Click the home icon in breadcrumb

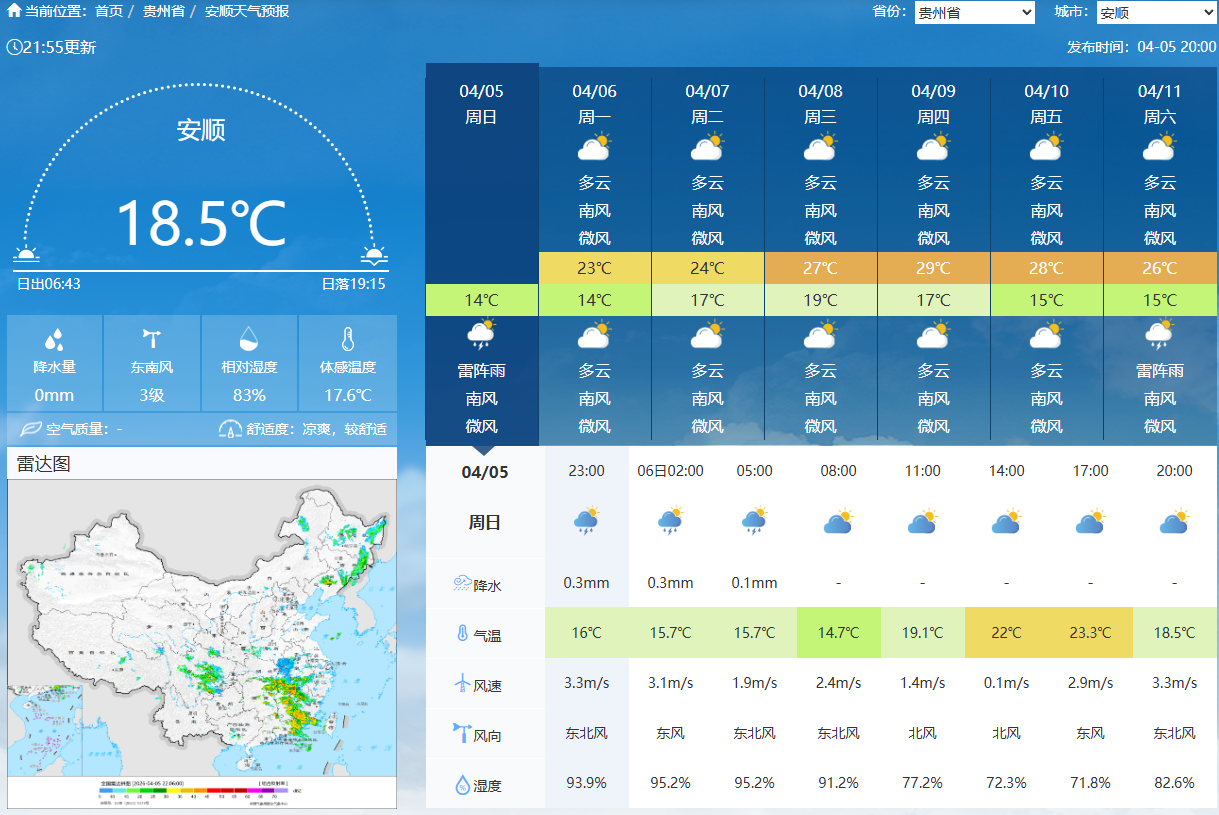click(14, 11)
